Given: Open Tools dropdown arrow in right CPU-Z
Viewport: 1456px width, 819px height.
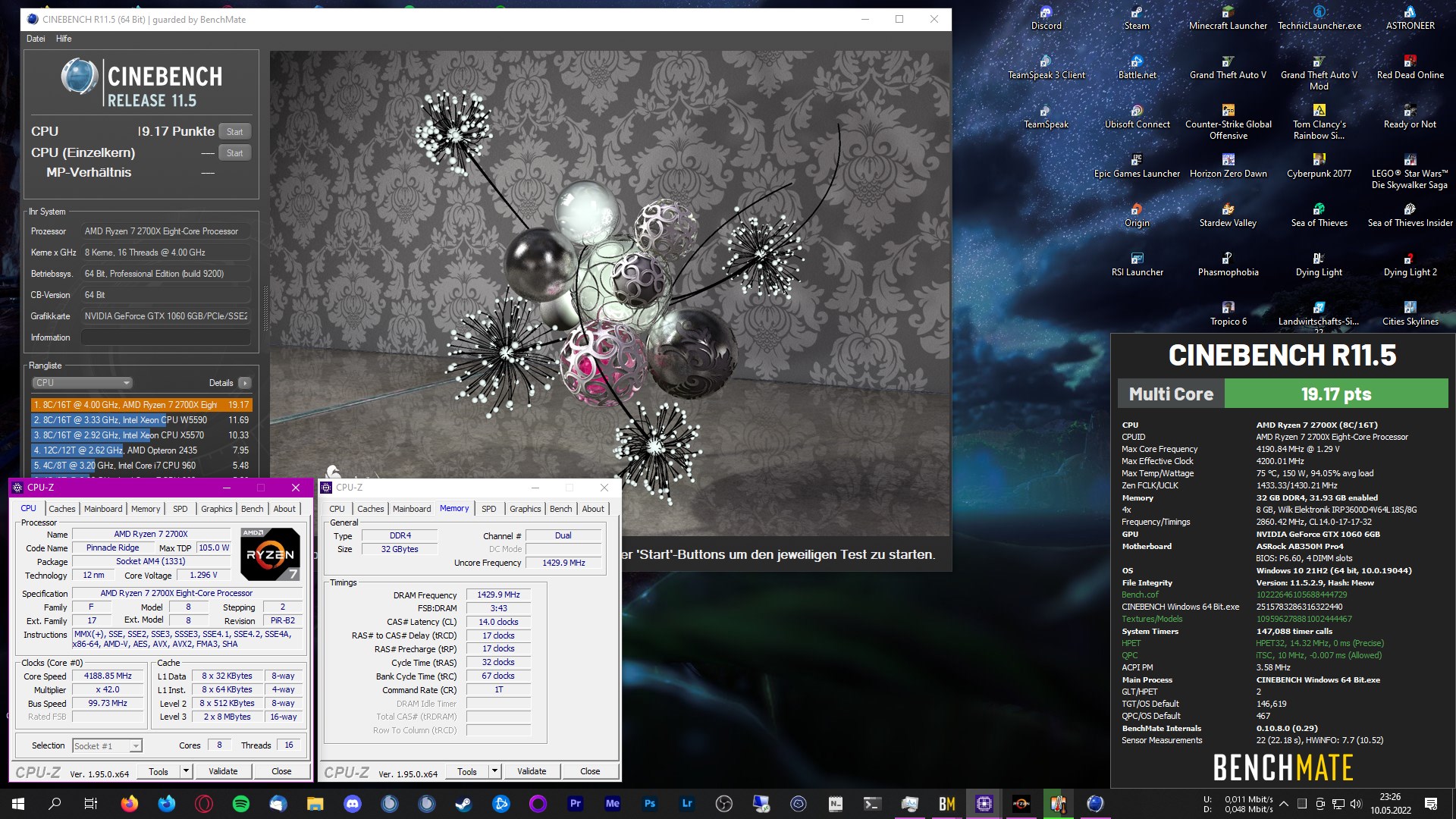Looking at the screenshot, I should [494, 771].
